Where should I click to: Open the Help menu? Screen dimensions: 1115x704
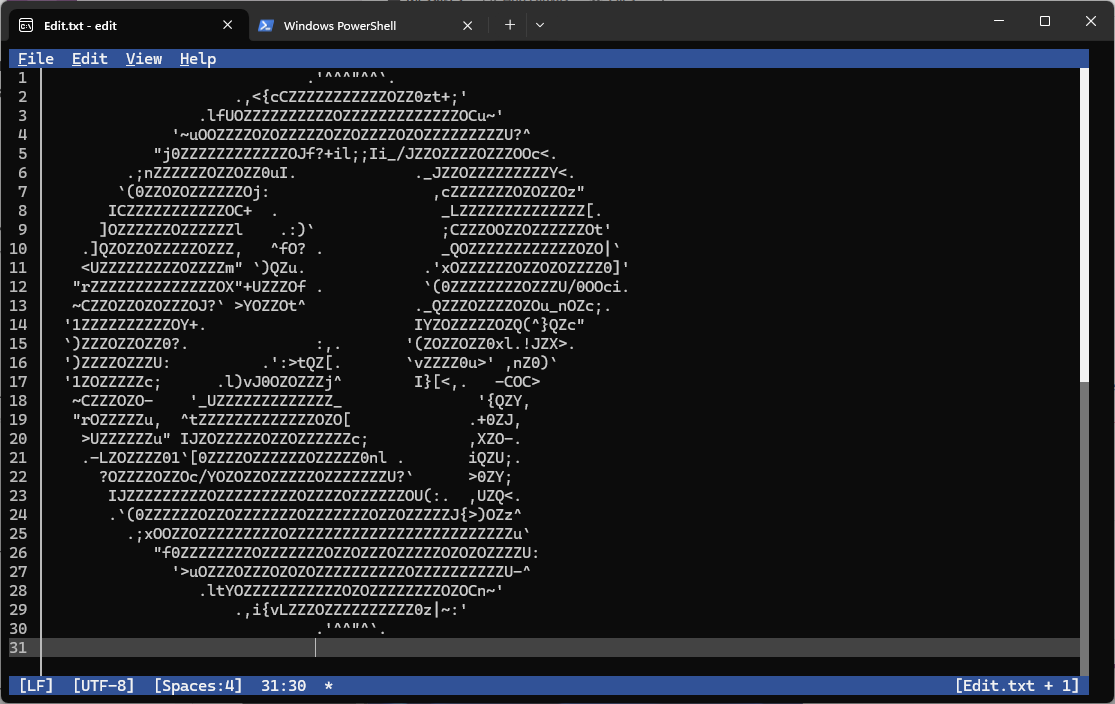coord(198,59)
